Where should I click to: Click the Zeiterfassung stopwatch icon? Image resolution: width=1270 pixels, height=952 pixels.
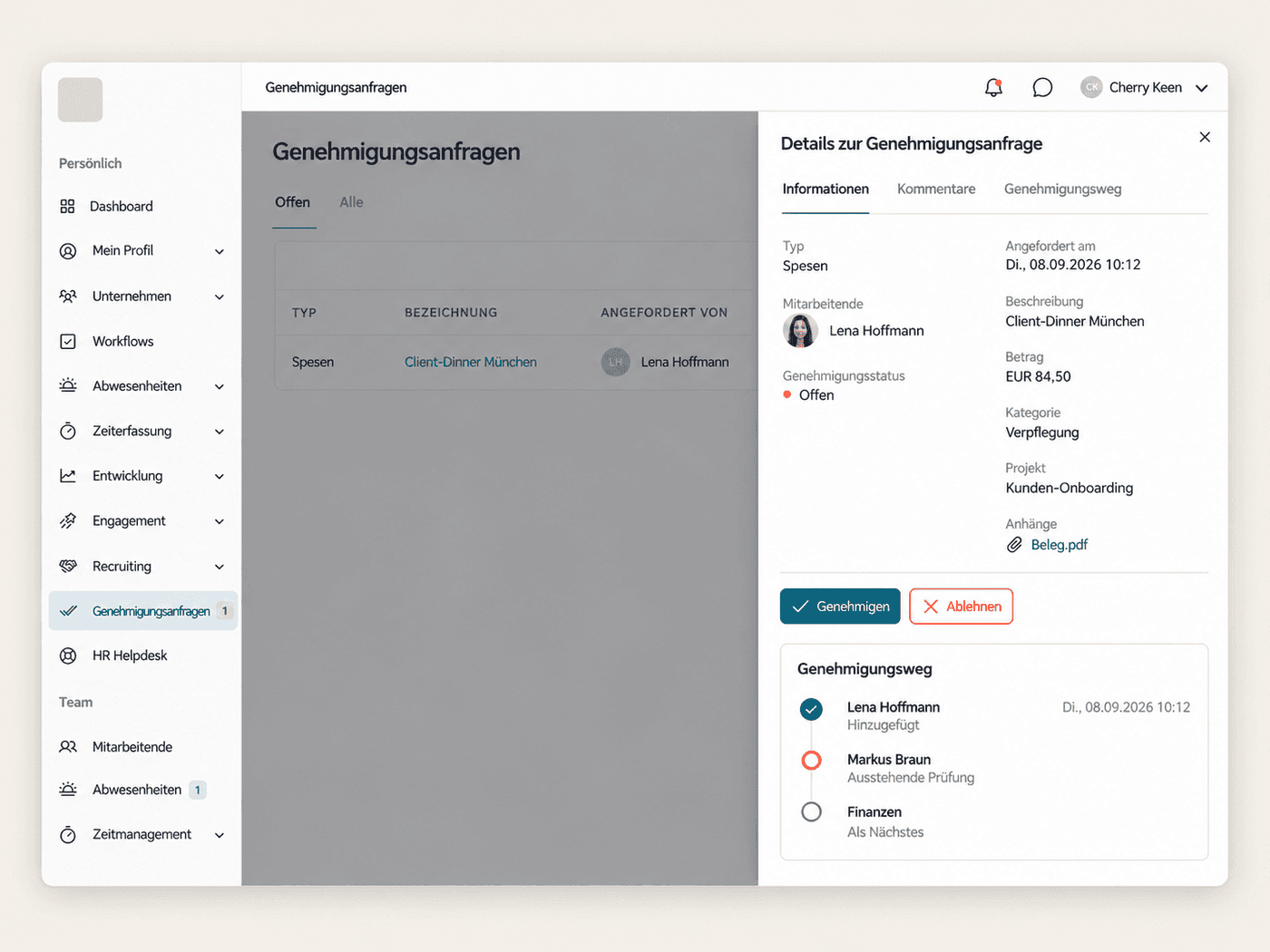click(68, 432)
